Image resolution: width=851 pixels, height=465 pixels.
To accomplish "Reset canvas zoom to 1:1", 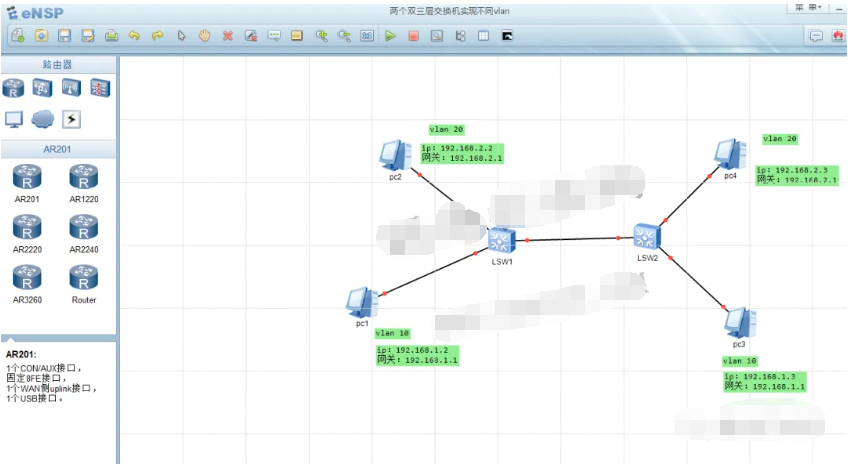I will point(367,36).
